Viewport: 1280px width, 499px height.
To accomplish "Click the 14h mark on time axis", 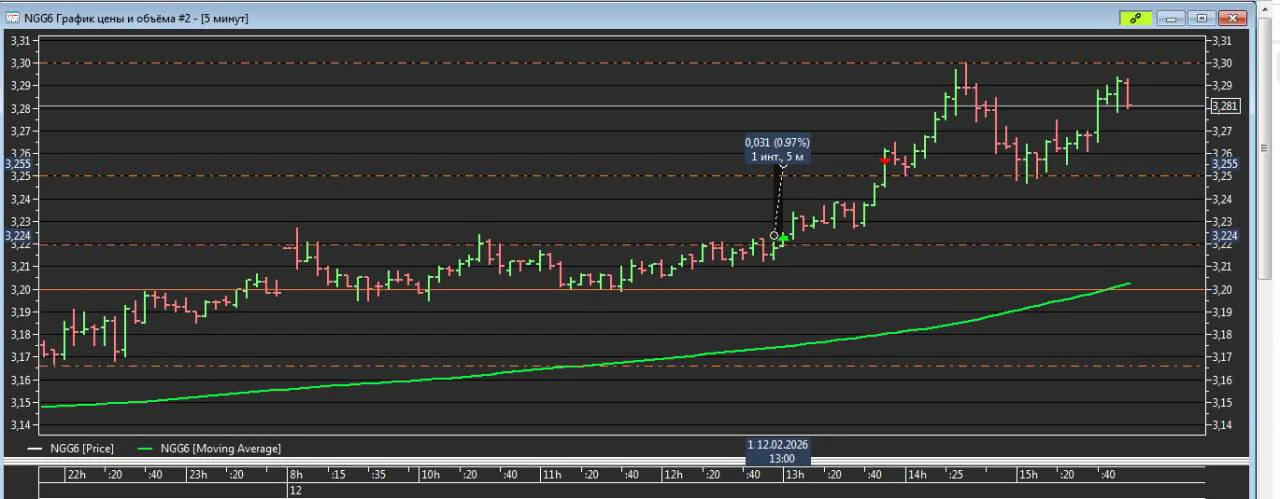I will coord(917,475).
